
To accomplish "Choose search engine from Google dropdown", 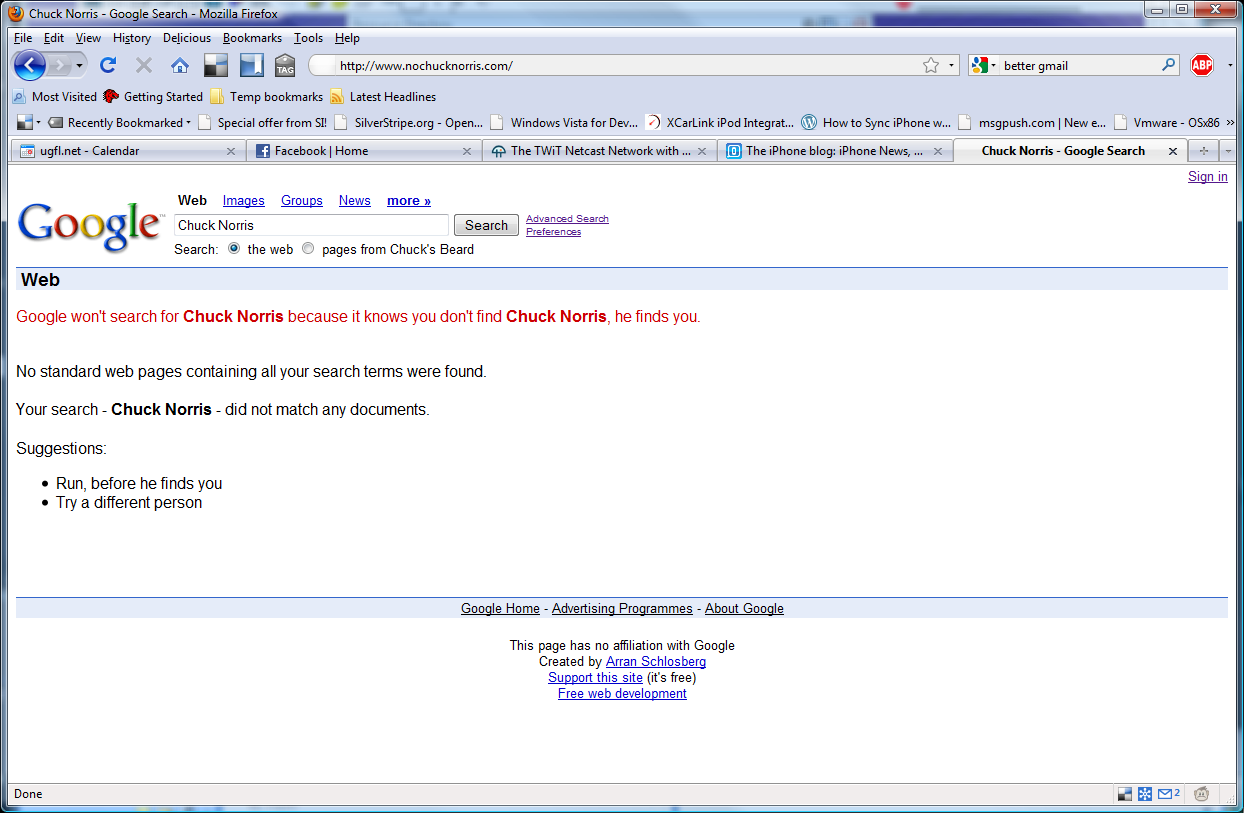I will point(983,66).
